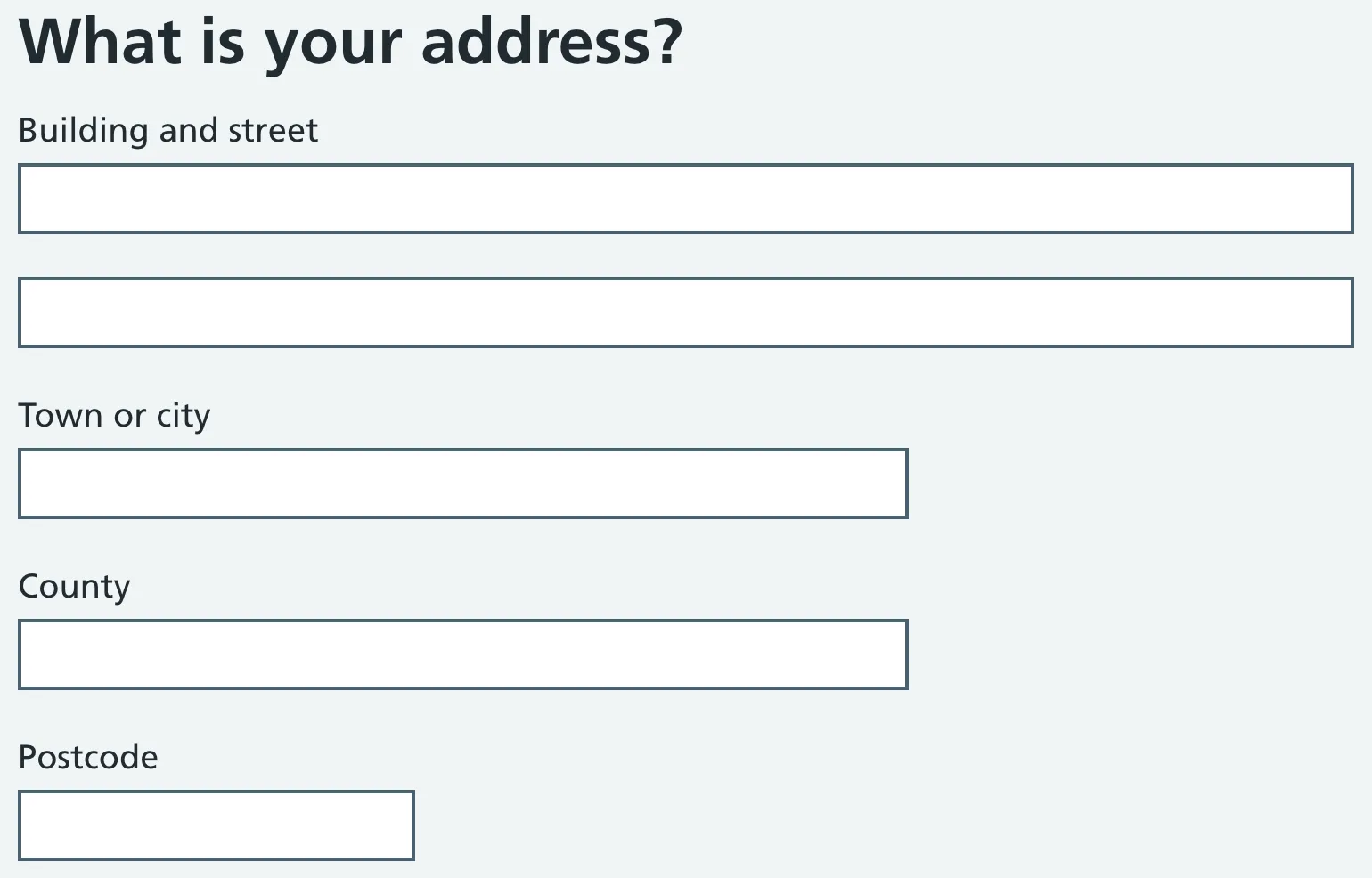Activate the short box under Postcode
1372x878 pixels.
pos(216,825)
